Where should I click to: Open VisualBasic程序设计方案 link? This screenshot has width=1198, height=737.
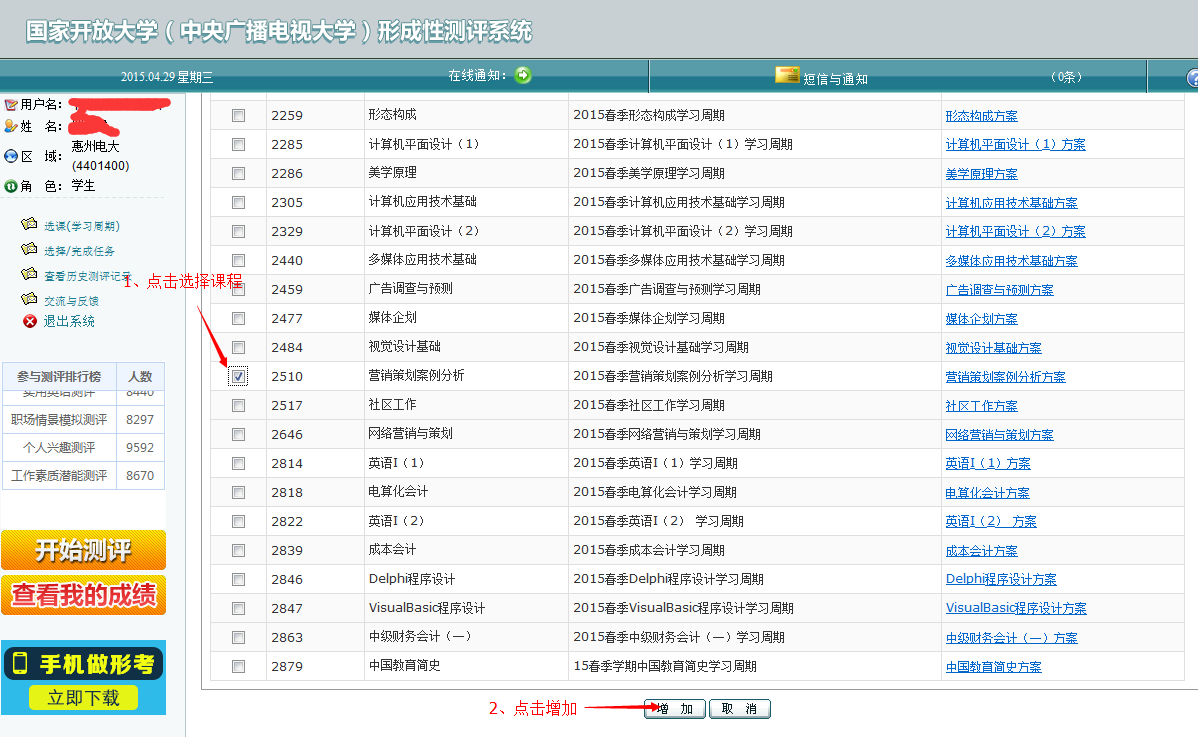(x=1016, y=608)
